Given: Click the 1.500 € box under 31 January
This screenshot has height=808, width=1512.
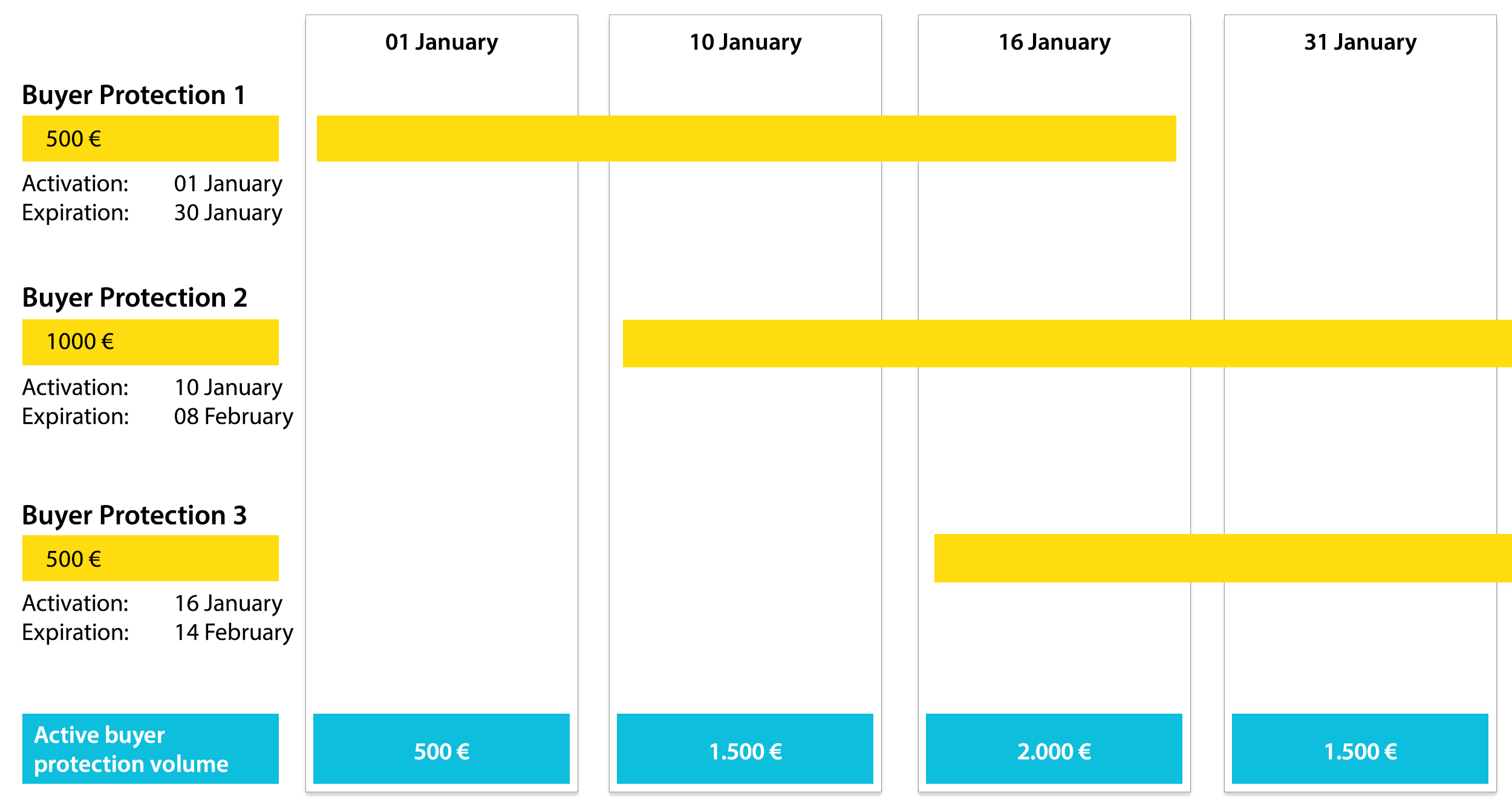Looking at the screenshot, I should tap(1360, 749).
